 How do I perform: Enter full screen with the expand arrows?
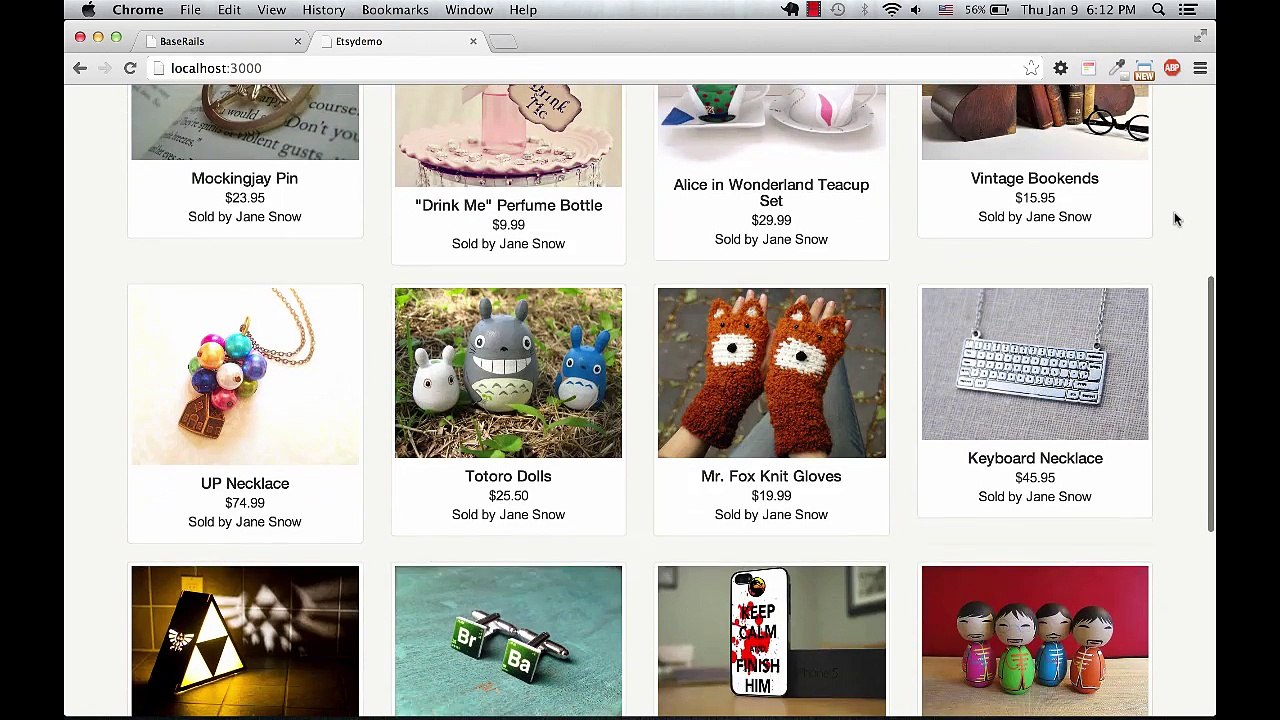1200,36
